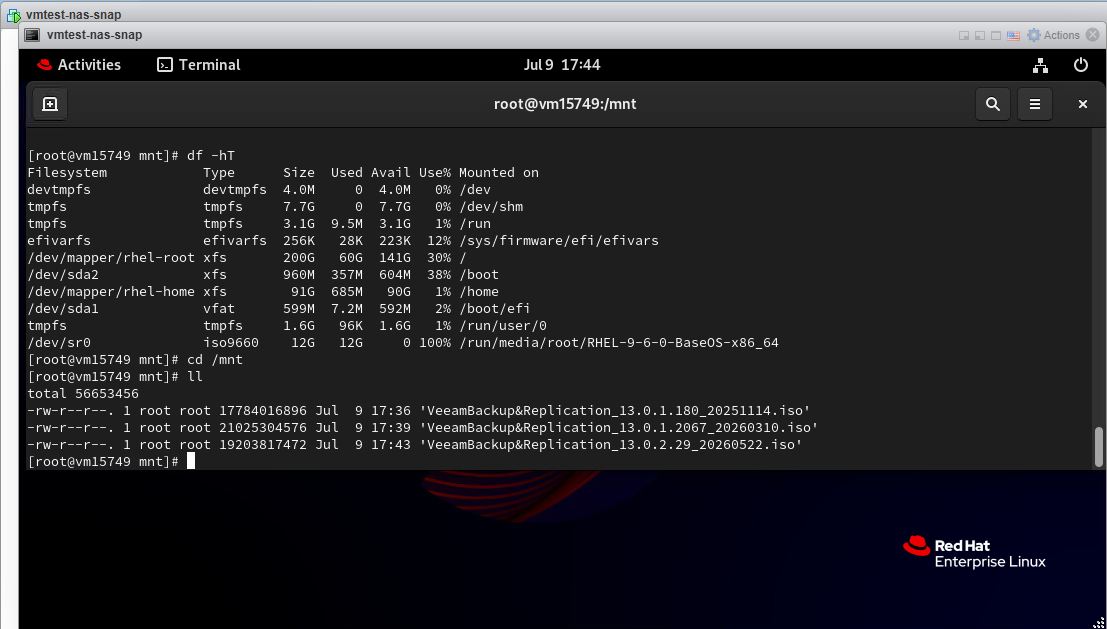Viewport: 1107px width, 629px height.
Task: Open the Actions gear menu
Action: pyautogui.click(x=1053, y=35)
